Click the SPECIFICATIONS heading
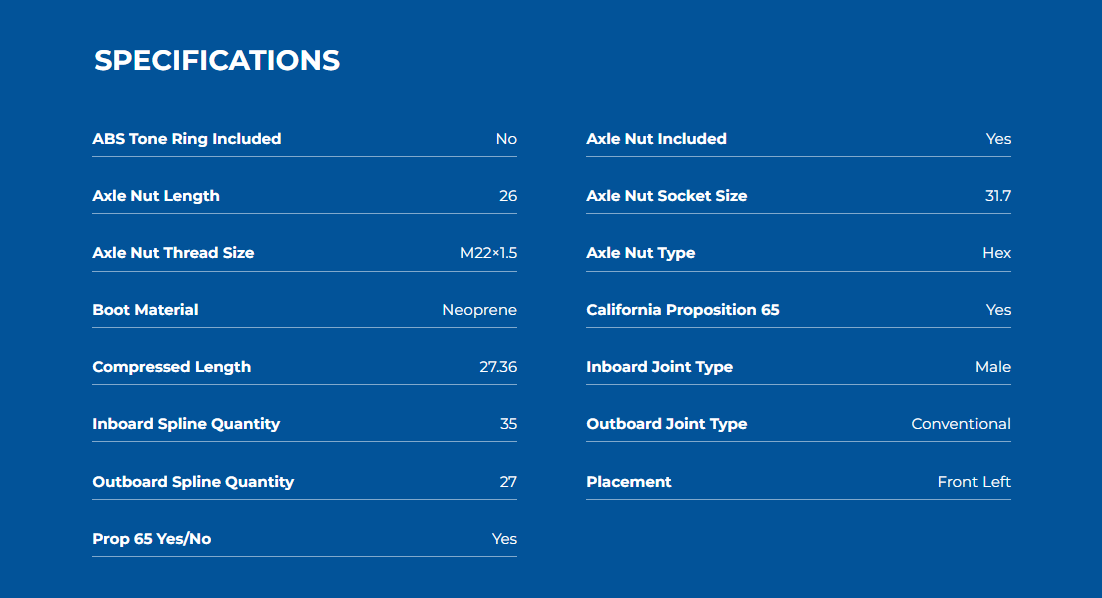1102x598 pixels. [x=217, y=60]
